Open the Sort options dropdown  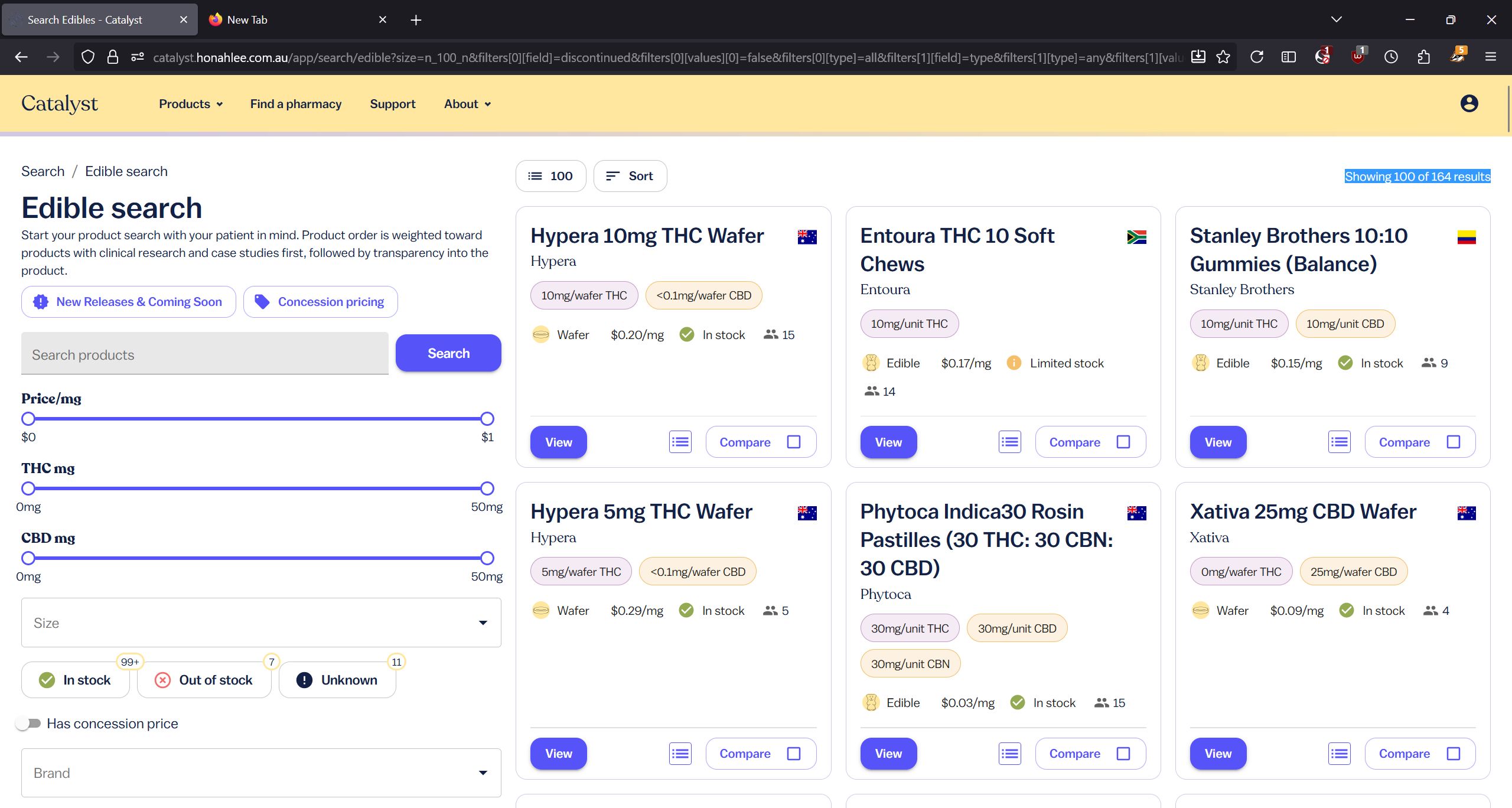[x=630, y=176]
